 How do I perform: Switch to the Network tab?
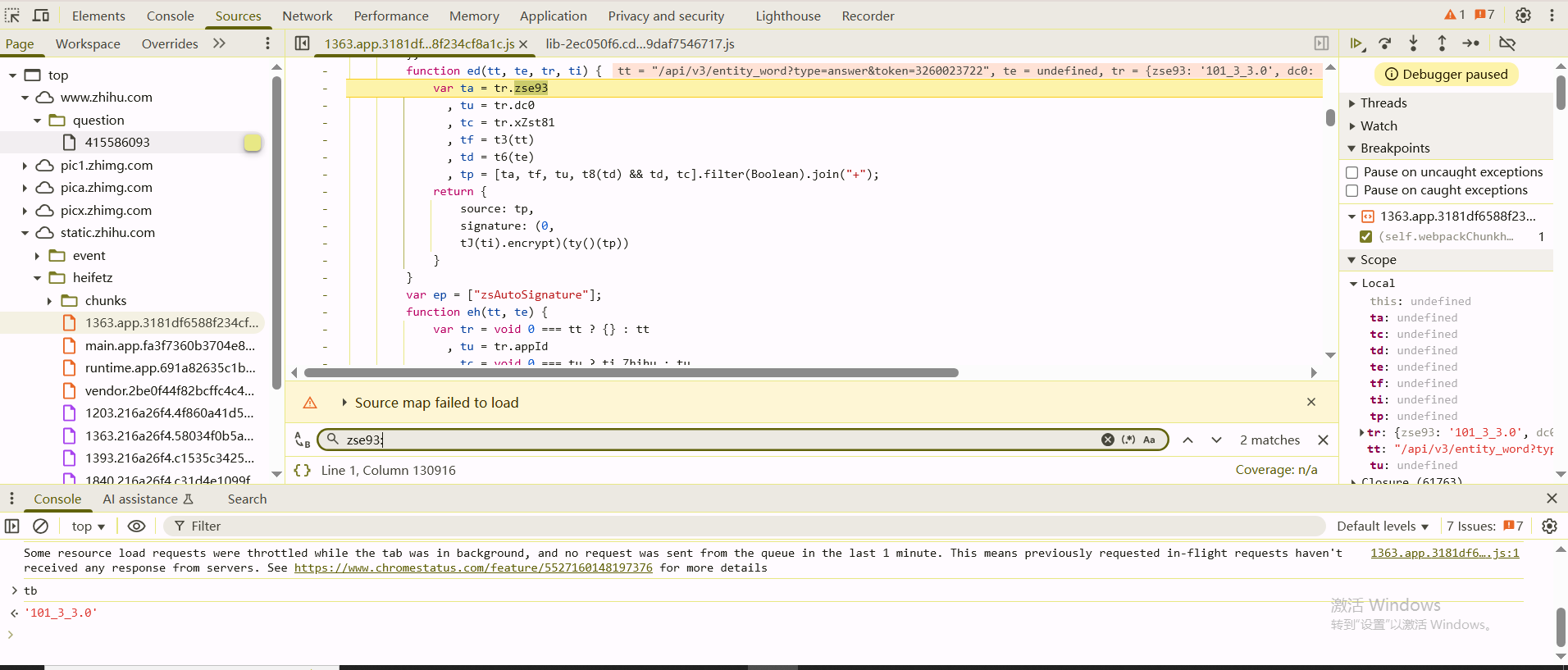point(307,16)
